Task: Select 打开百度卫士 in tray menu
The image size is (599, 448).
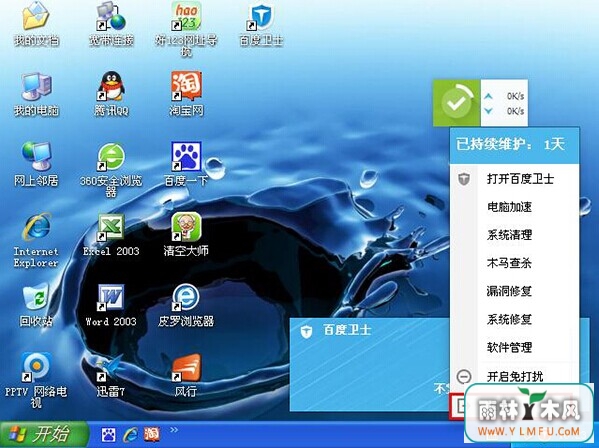Action: (514, 179)
